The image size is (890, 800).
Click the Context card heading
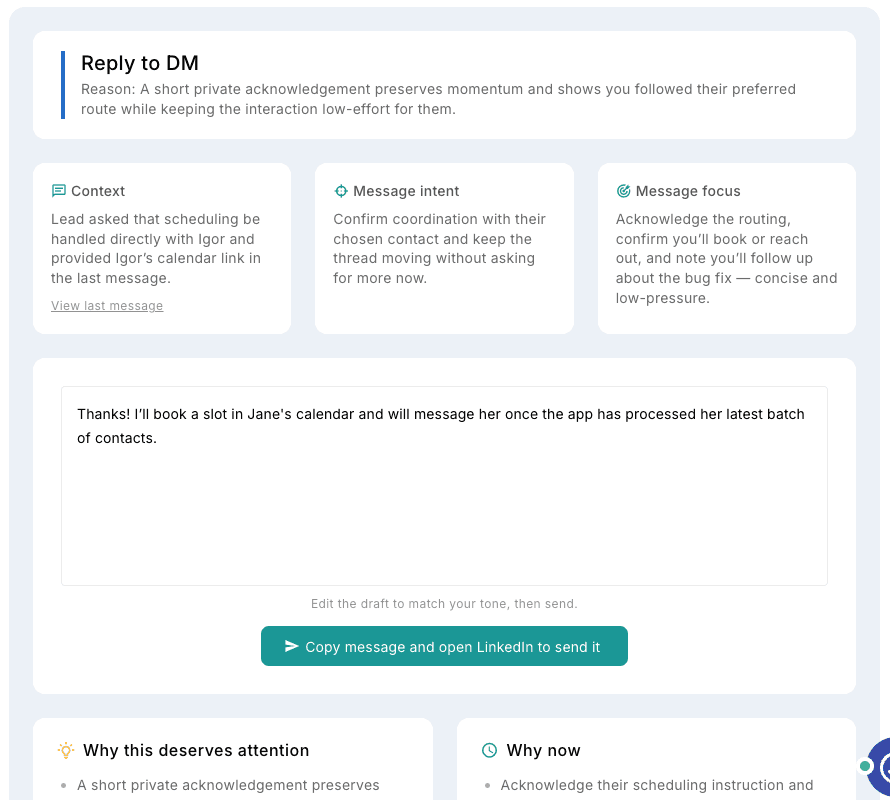(x=98, y=191)
